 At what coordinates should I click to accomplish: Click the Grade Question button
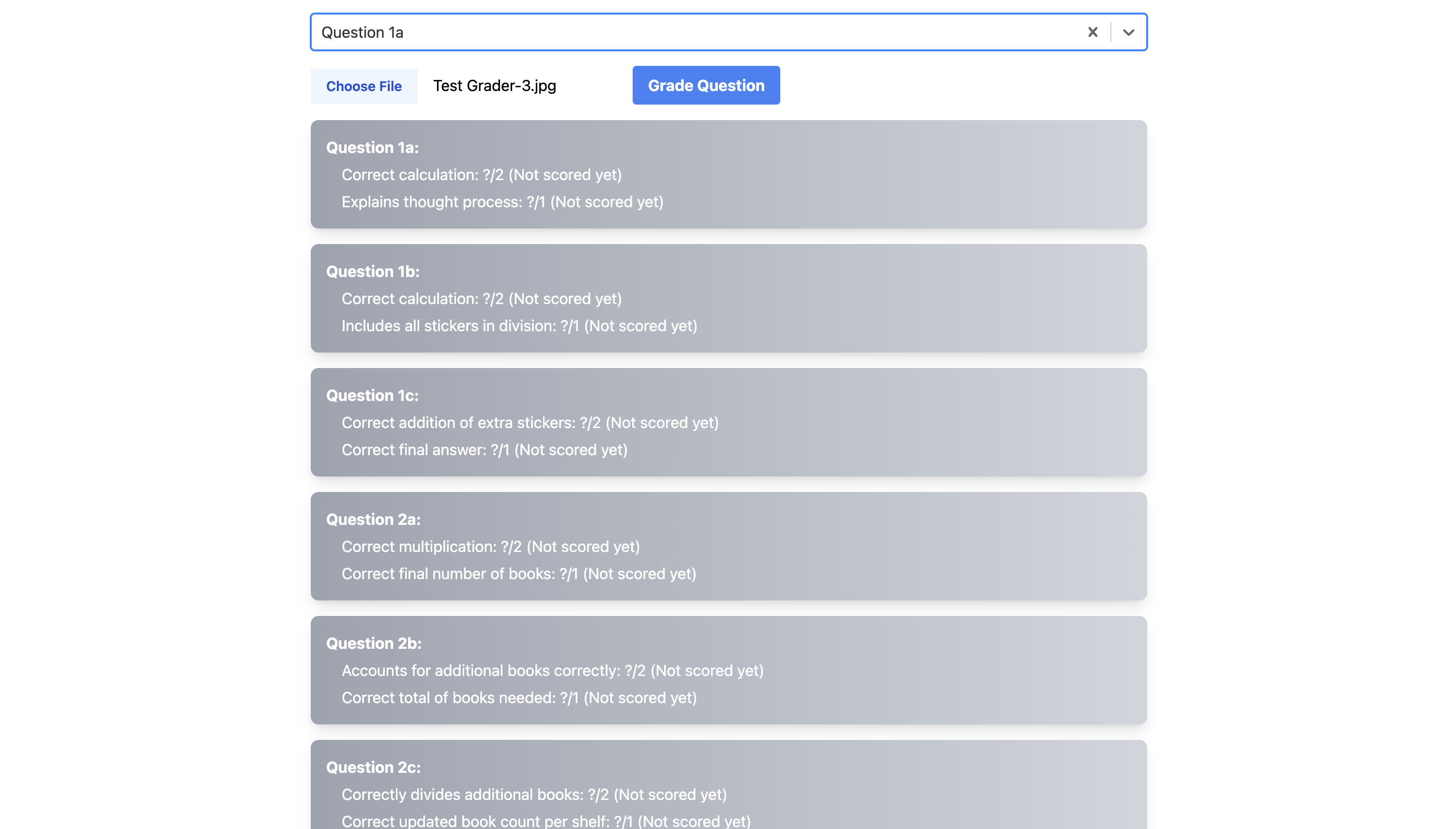(x=706, y=85)
